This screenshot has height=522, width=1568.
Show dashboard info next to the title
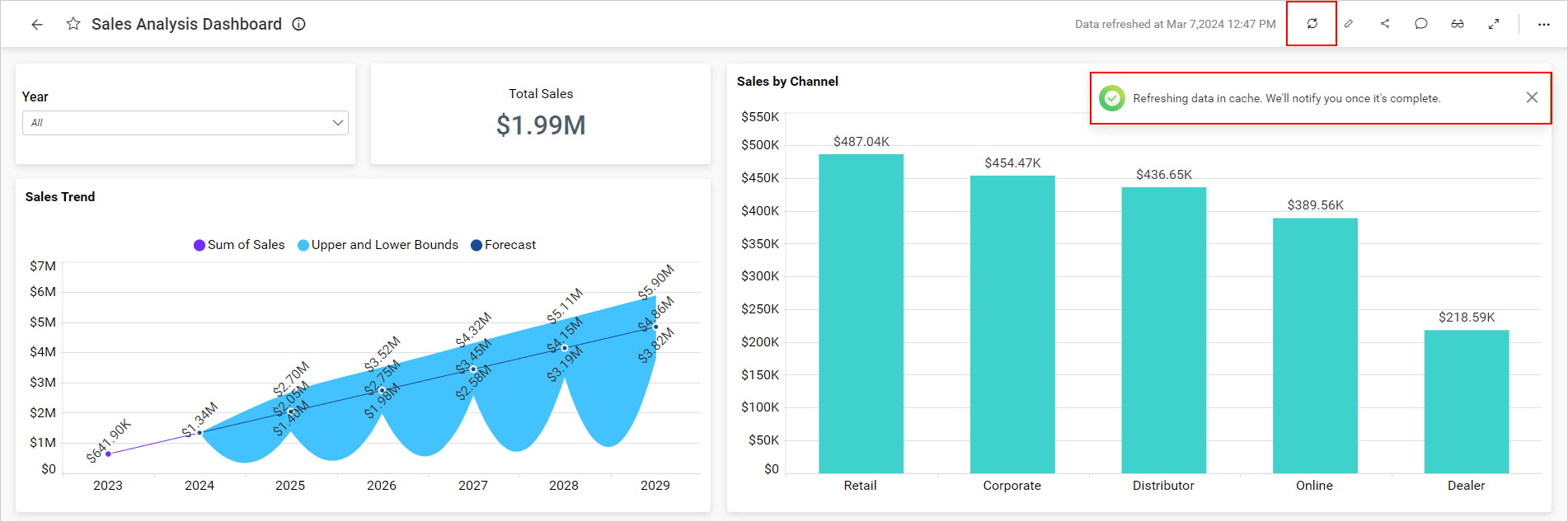tap(299, 24)
